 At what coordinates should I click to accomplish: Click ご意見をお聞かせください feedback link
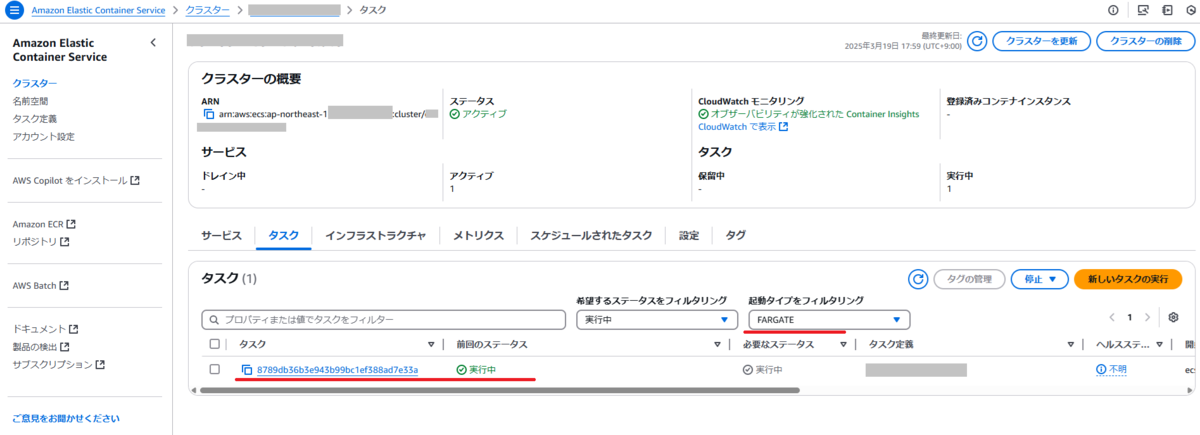(66, 418)
